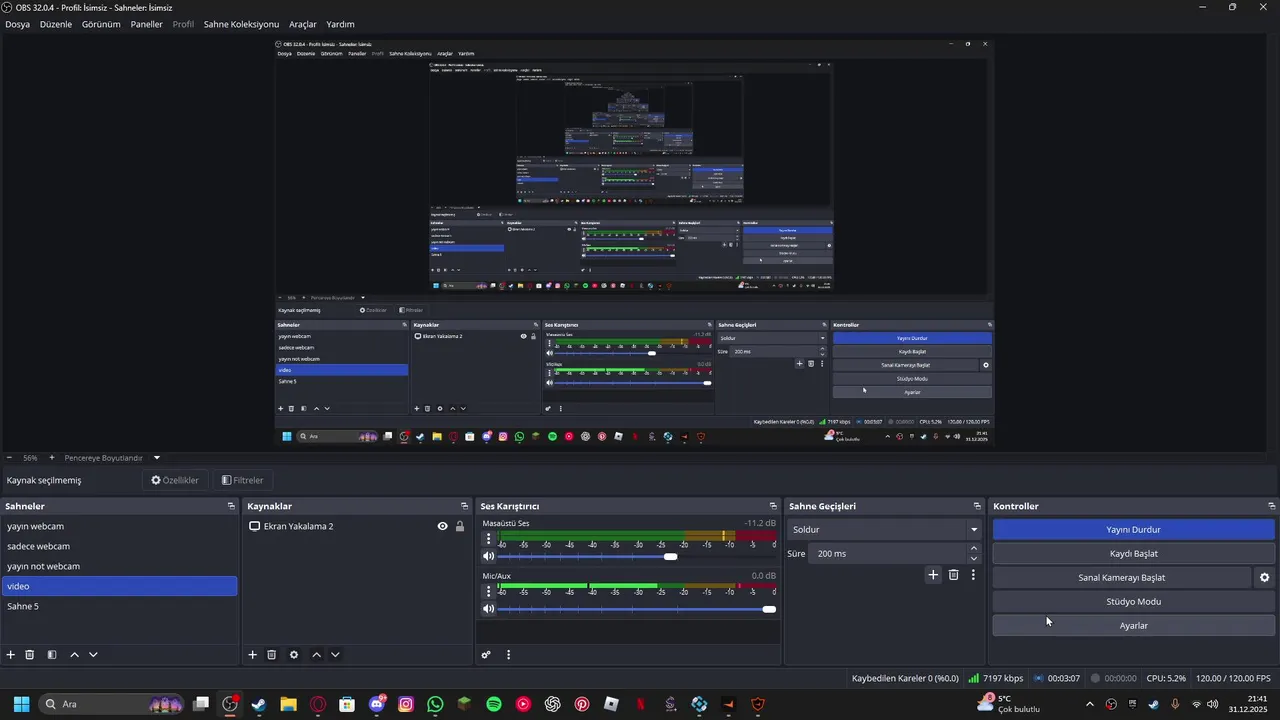Open Mic/Aux options three-dot menu
The image size is (1280, 720).
click(x=489, y=591)
